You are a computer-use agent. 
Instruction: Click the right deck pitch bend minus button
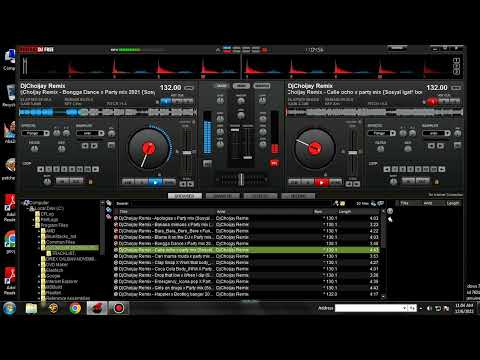tap(349, 184)
